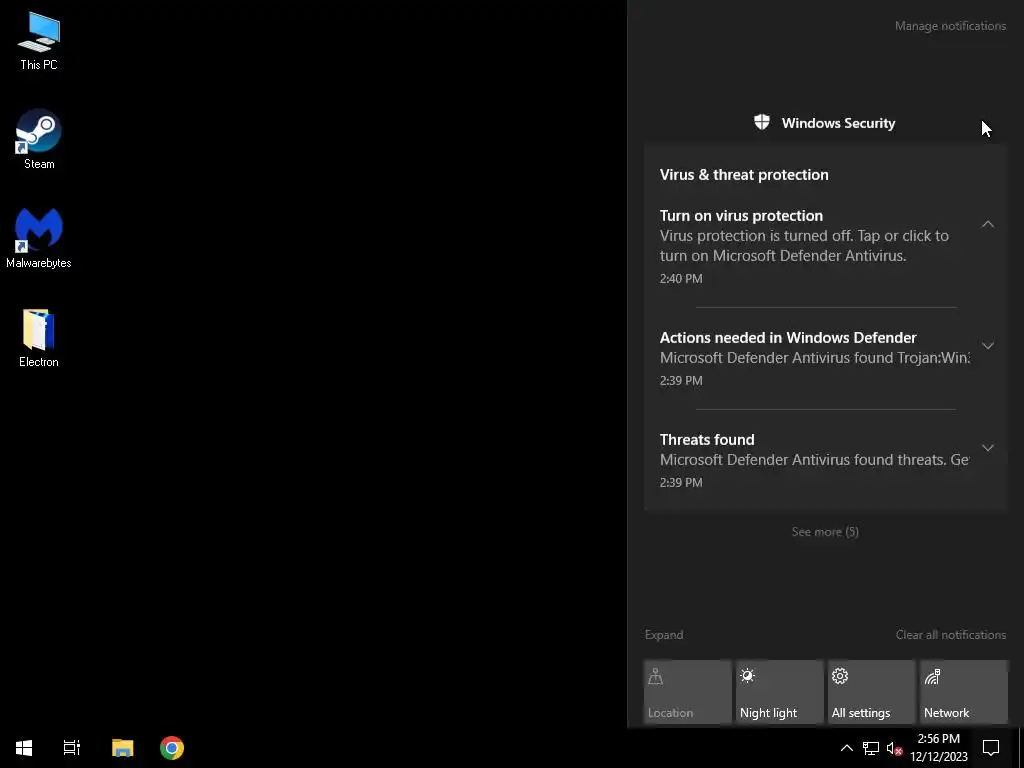Expand the Actions needed in Windows Defender notification
Screen dimensions: 1024x768
(988, 345)
